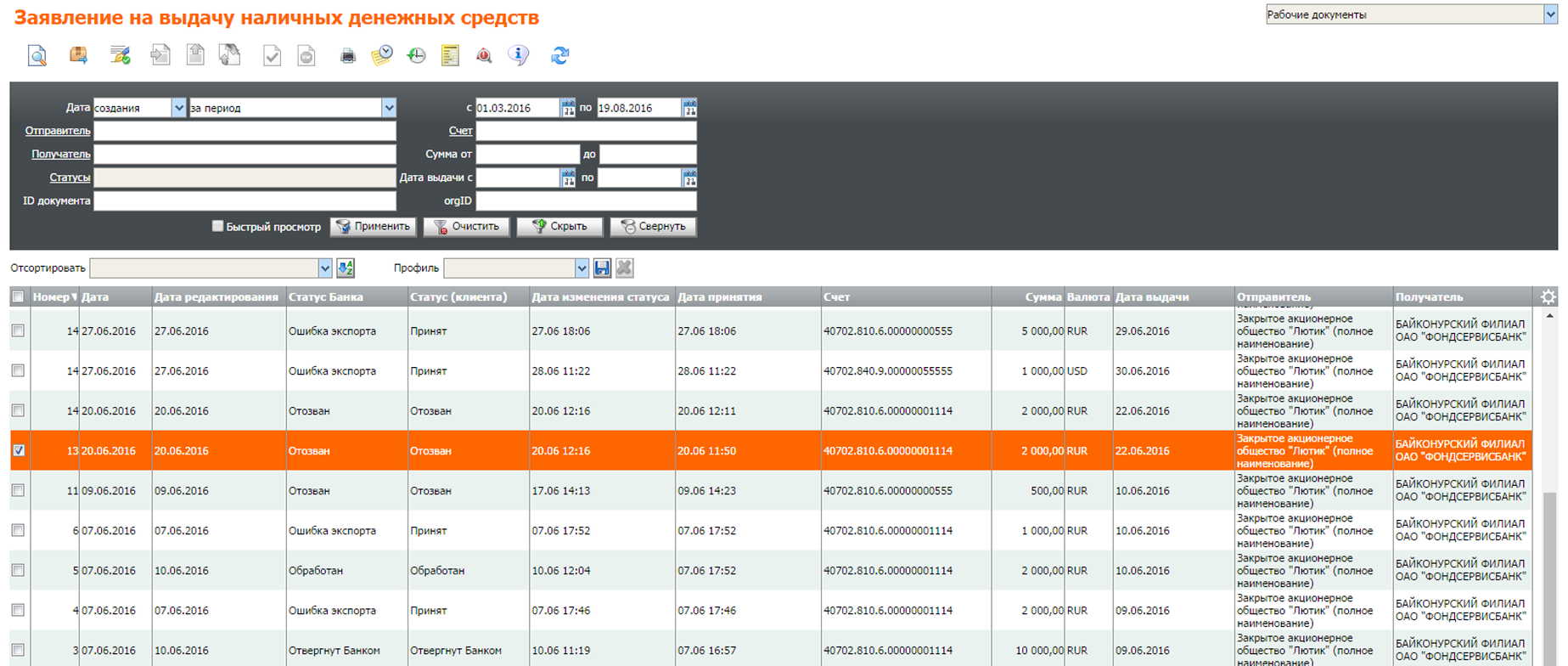1568x666 pixels.
Task: Open the 'Отсортировать' dropdown
Action: [x=325, y=268]
